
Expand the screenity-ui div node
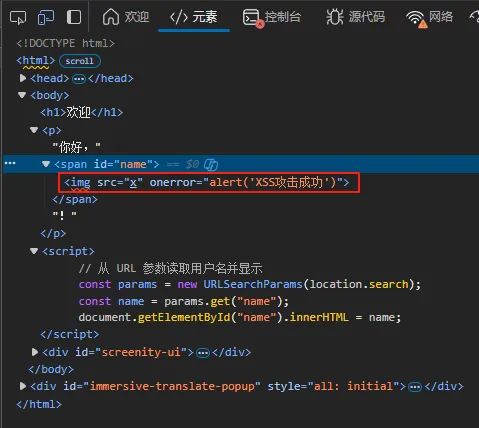click(35, 352)
